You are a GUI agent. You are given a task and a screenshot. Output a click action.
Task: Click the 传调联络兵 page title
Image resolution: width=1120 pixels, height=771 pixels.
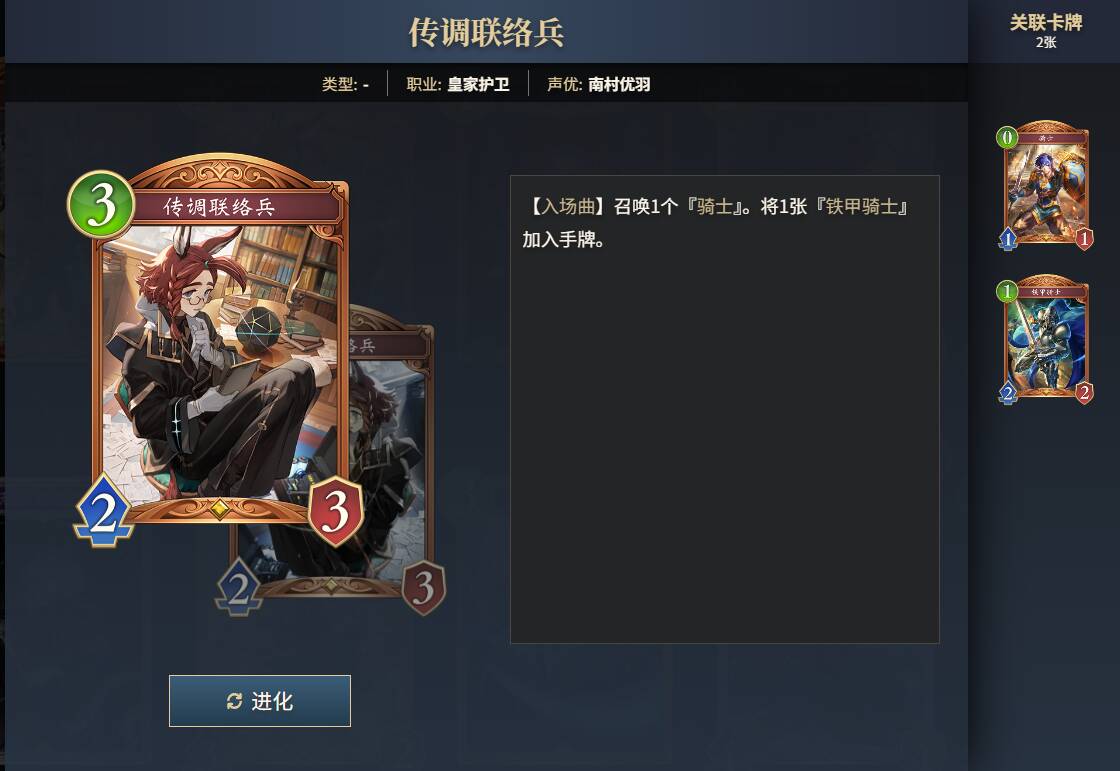(486, 32)
